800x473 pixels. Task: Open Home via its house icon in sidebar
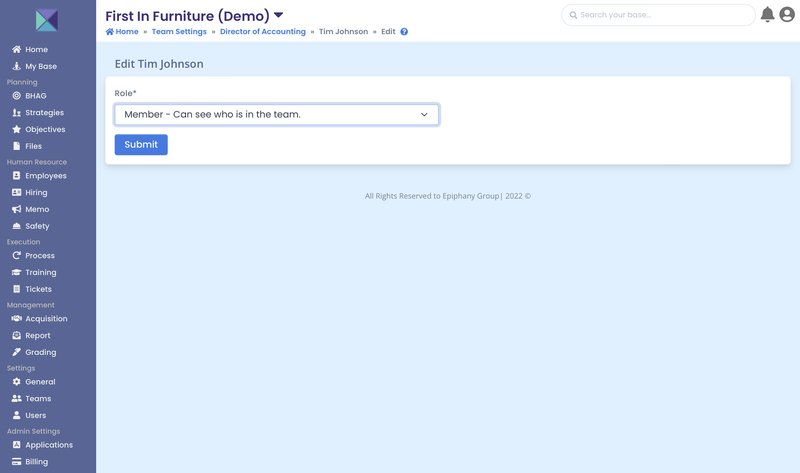16,49
